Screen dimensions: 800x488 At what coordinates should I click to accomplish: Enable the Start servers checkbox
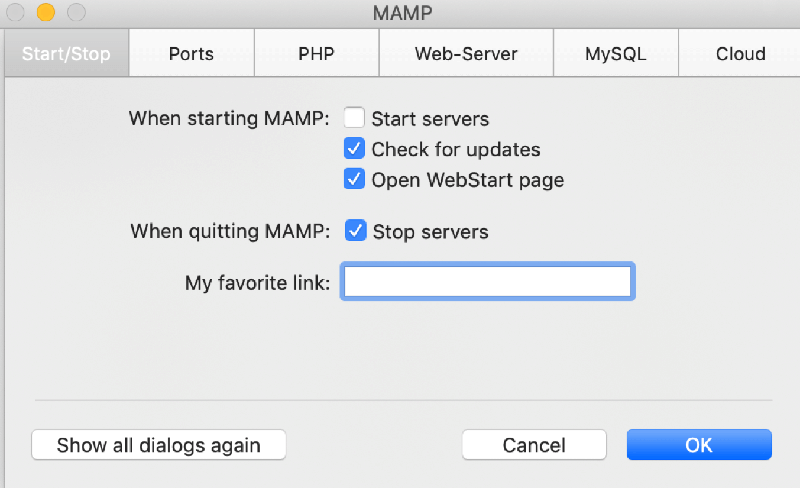pyautogui.click(x=354, y=118)
